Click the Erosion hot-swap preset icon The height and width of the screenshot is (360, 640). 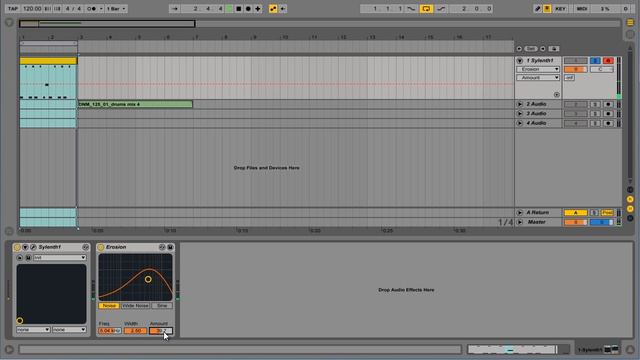click(162, 247)
